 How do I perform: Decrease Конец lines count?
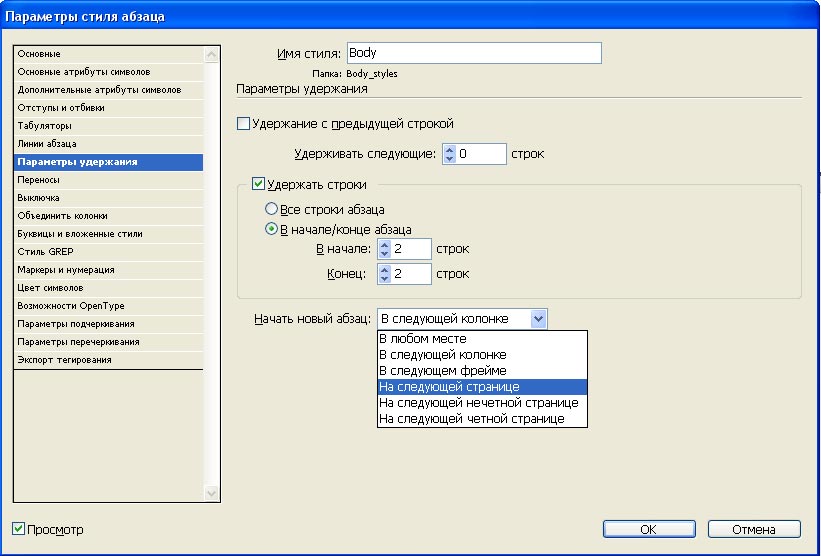384,279
